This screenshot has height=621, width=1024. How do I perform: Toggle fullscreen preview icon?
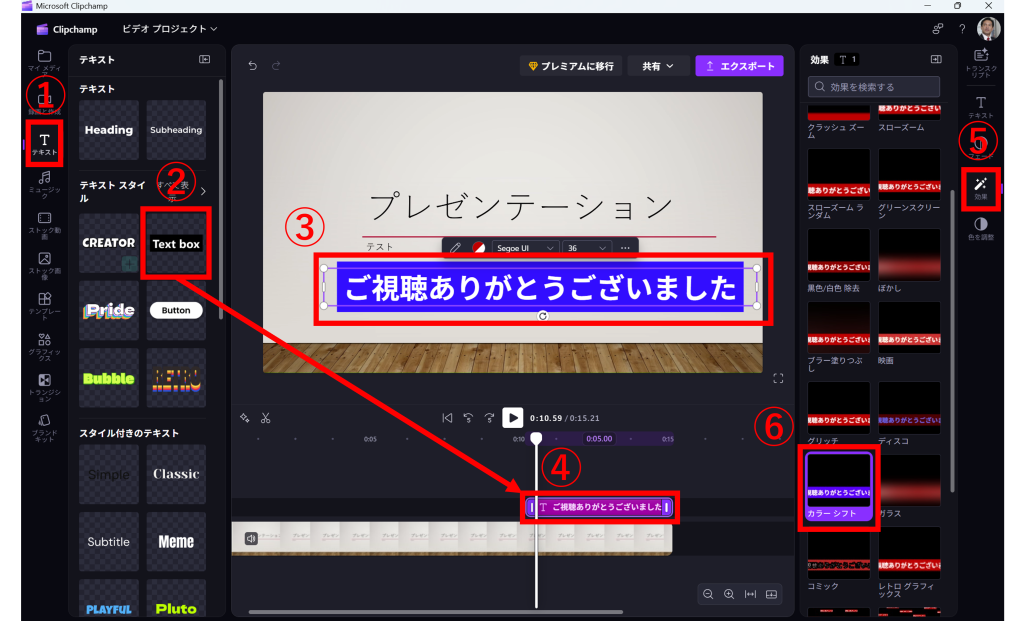point(778,378)
